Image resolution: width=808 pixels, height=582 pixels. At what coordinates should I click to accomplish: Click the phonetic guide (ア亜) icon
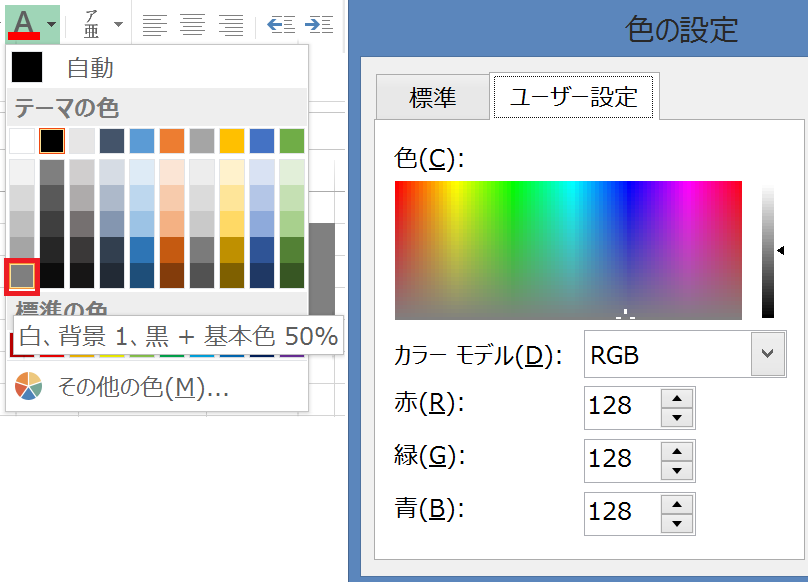(92, 23)
